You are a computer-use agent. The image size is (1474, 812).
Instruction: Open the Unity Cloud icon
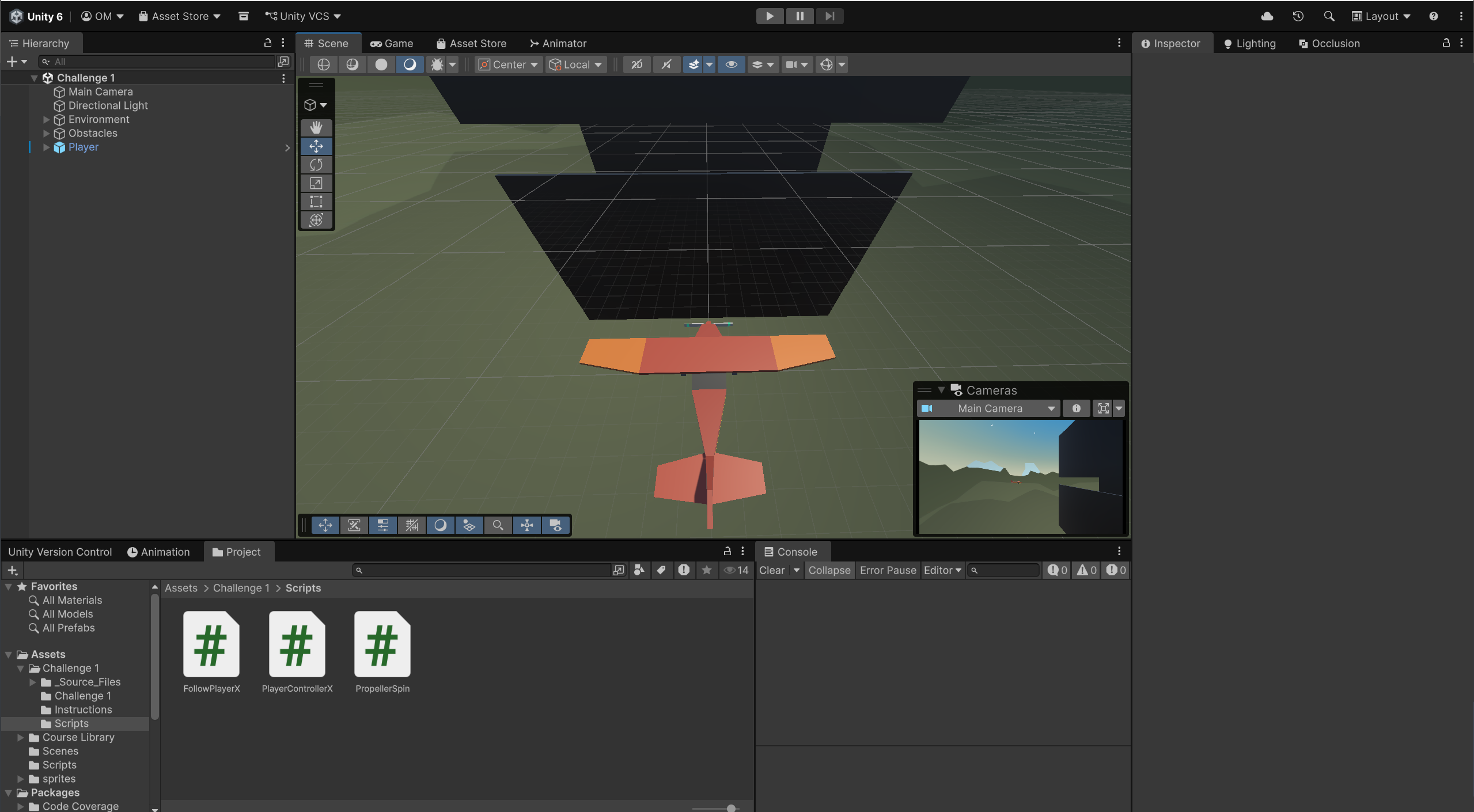tap(1267, 16)
